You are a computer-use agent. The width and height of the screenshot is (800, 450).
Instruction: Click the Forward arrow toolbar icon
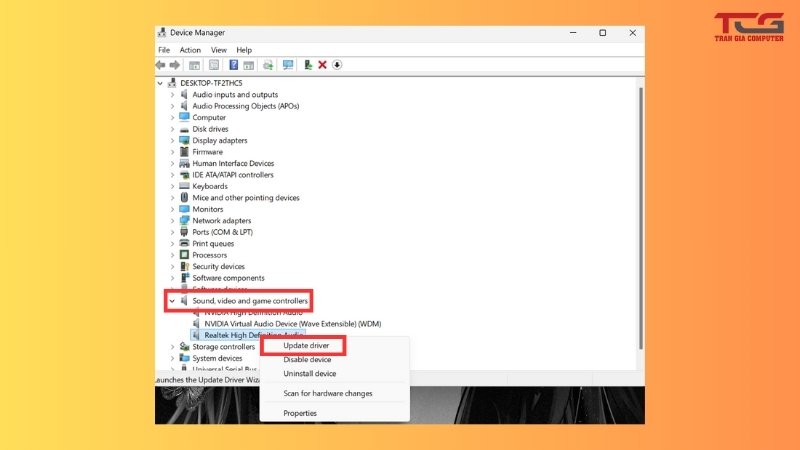coord(174,65)
